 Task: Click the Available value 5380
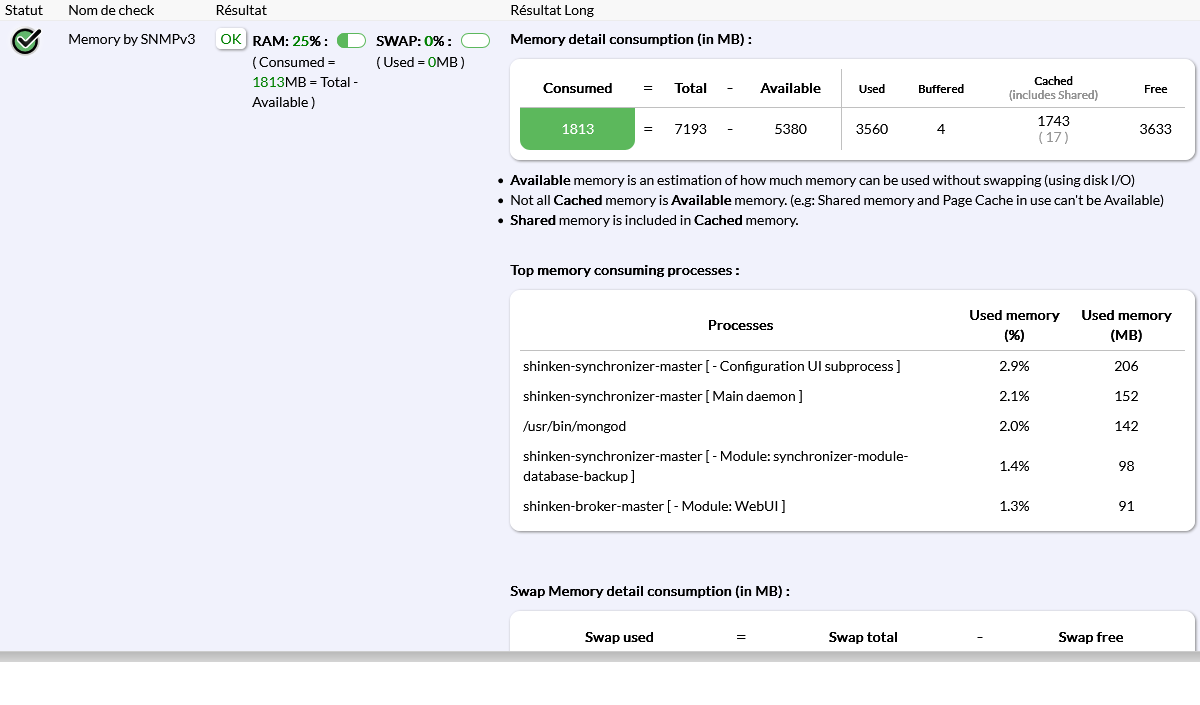pos(790,129)
